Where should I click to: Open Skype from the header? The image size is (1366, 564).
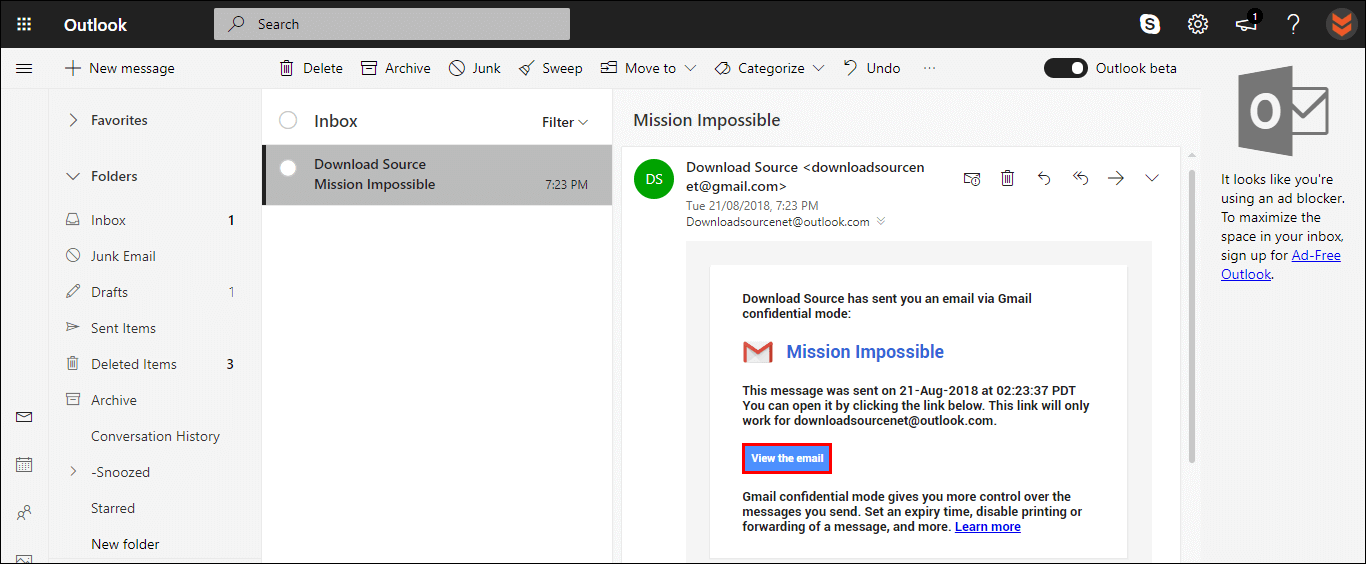[1150, 24]
